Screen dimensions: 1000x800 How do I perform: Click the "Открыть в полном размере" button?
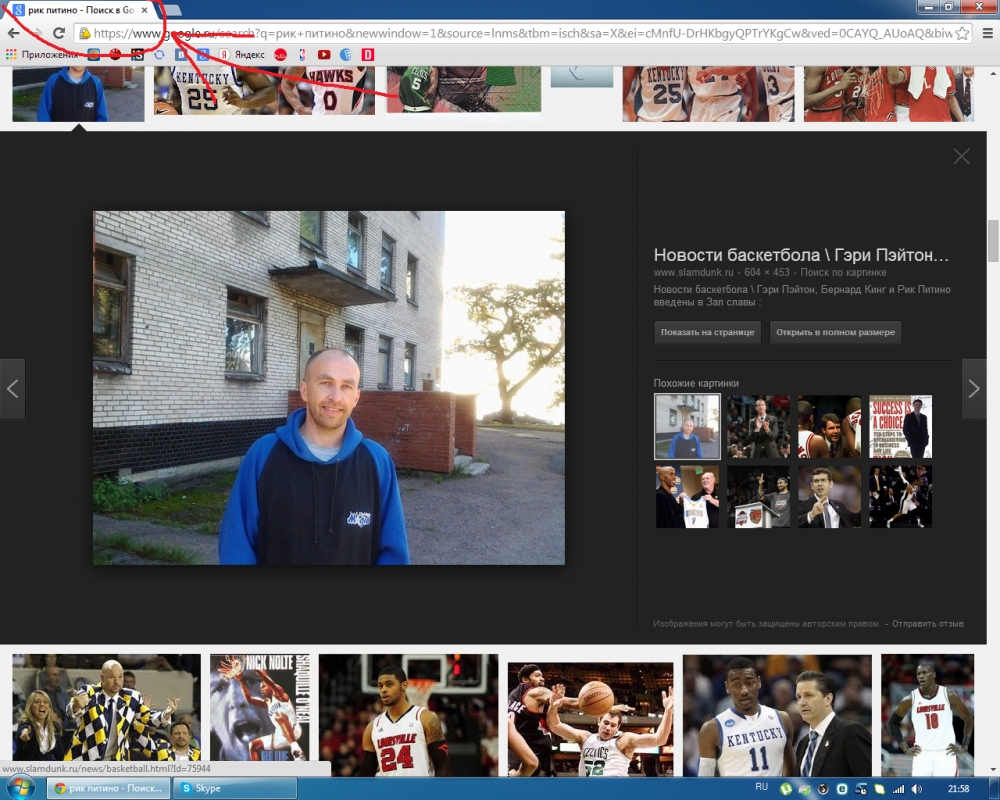pos(835,332)
